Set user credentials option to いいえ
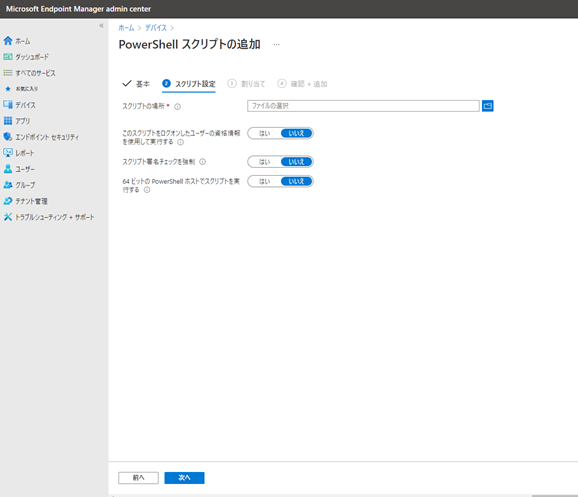Screen dimensions: 578x497 pos(296,133)
